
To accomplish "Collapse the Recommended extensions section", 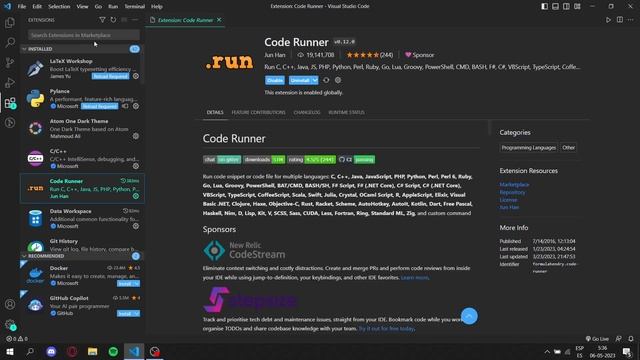I will (24, 256).
